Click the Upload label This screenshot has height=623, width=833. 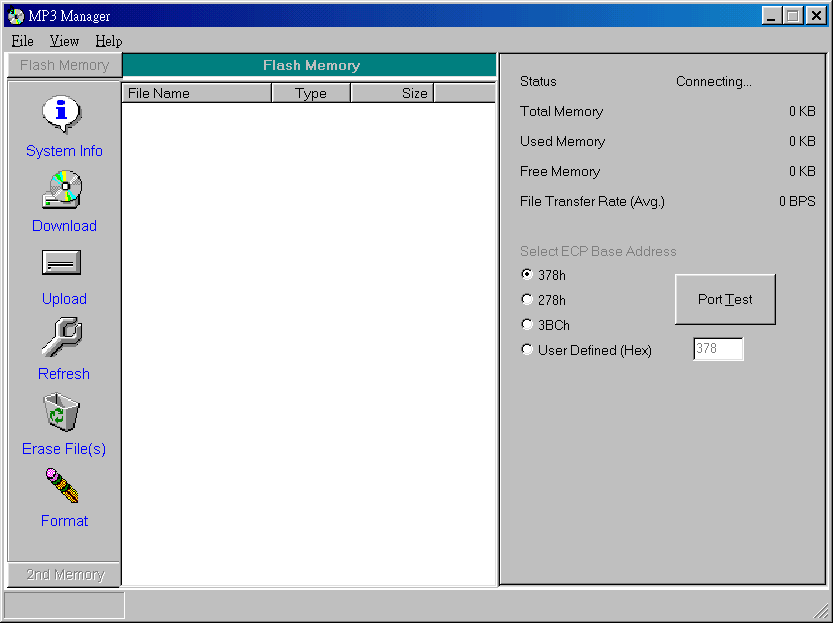[x=64, y=298]
